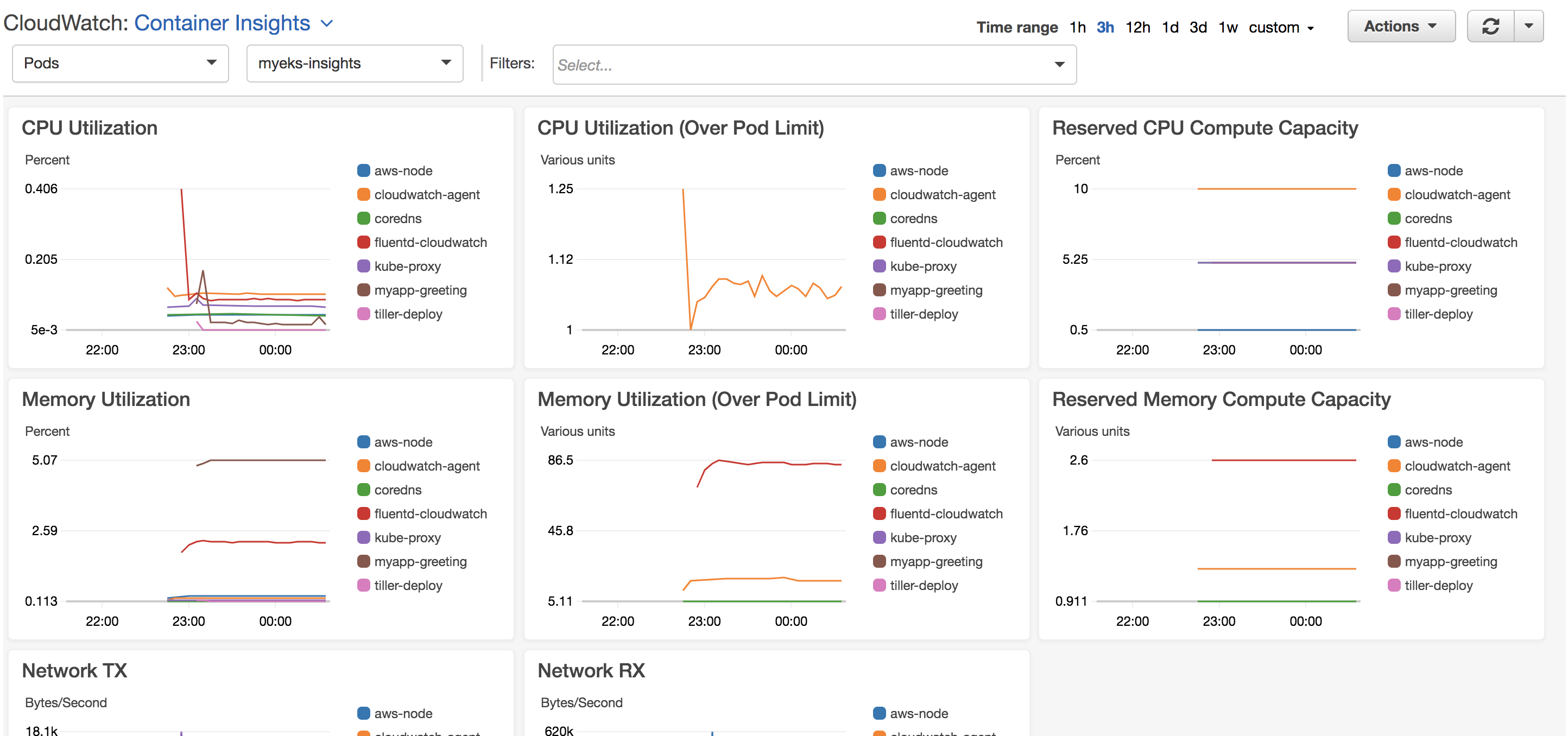Viewport: 1568px width, 736px height.
Task: Click aws-node swatch in Memory Over Pod Limit legend
Action: 879,442
